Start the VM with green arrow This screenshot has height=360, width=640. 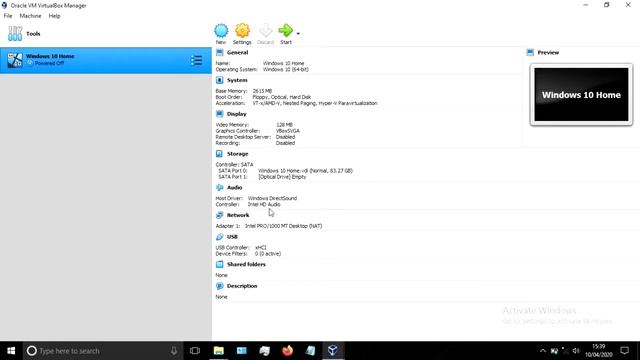pos(285,31)
